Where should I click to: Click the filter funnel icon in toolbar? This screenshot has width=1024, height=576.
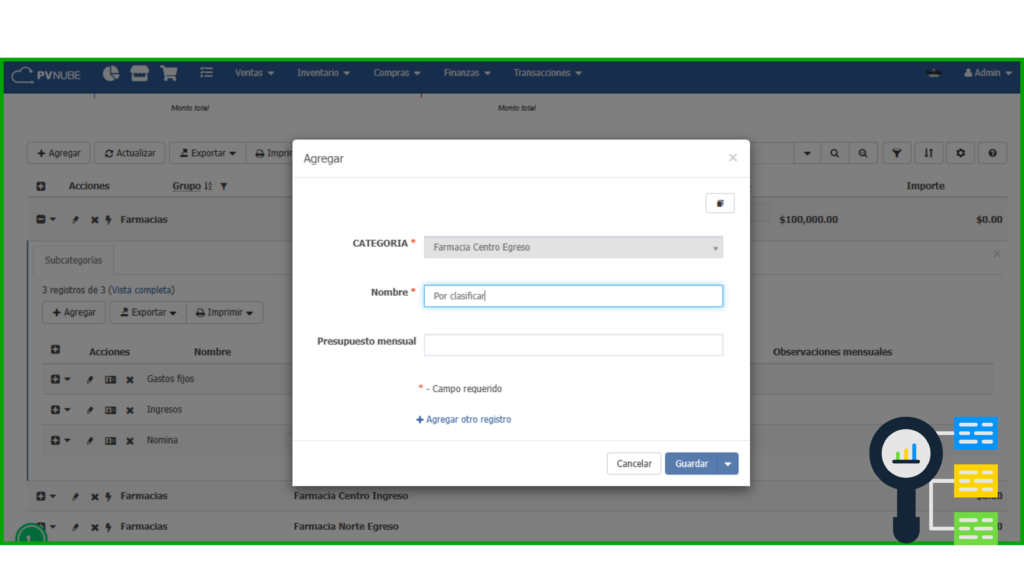point(897,153)
